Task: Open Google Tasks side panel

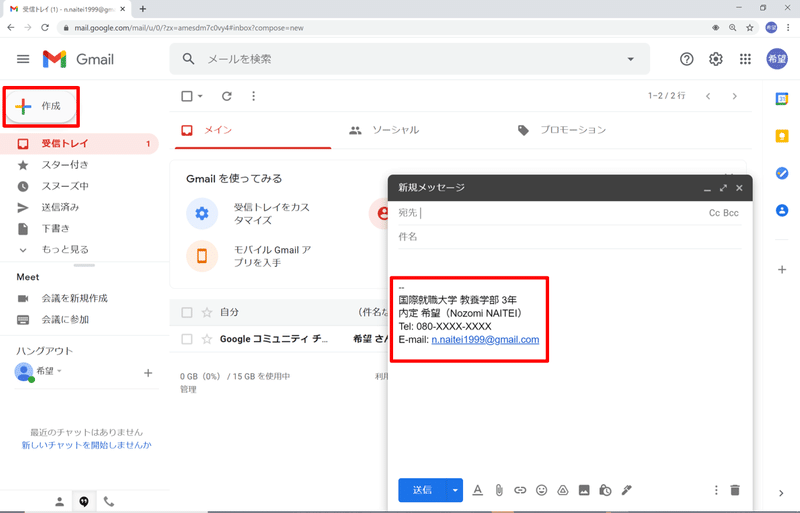Action: 782,174
